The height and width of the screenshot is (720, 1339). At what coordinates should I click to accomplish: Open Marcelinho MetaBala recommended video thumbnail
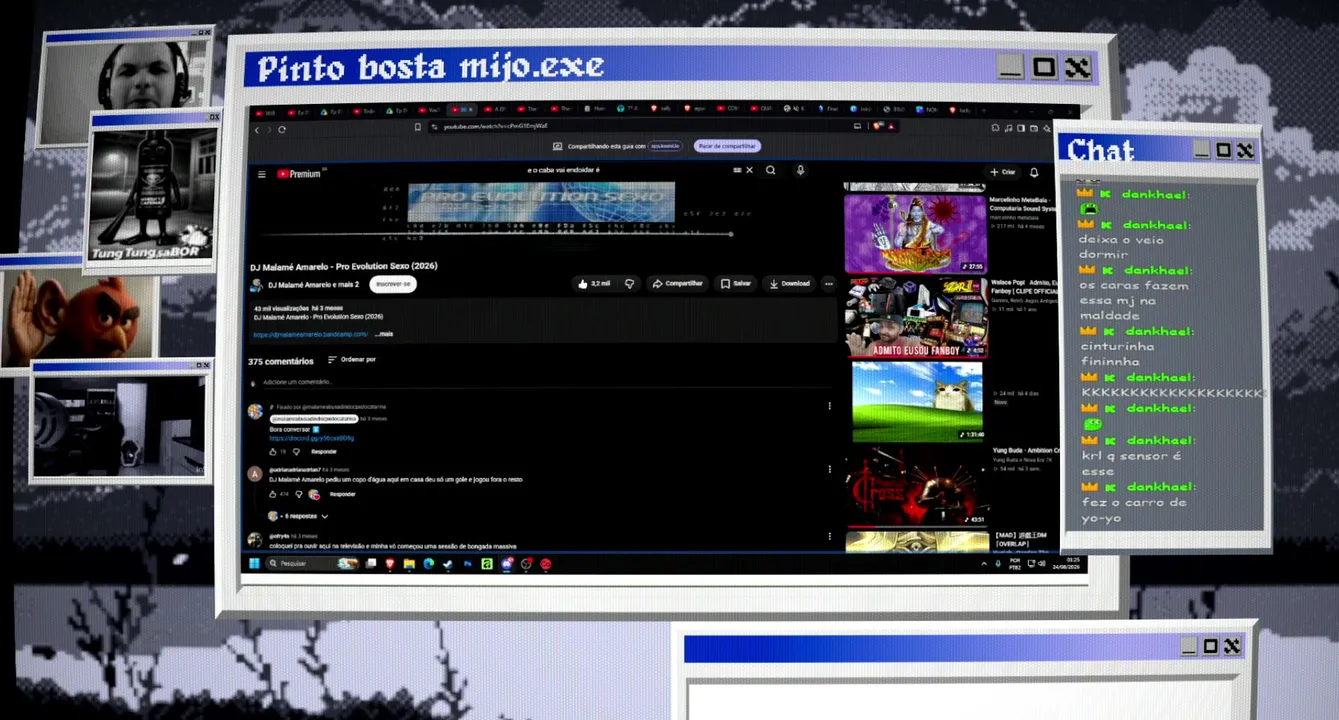pos(915,233)
